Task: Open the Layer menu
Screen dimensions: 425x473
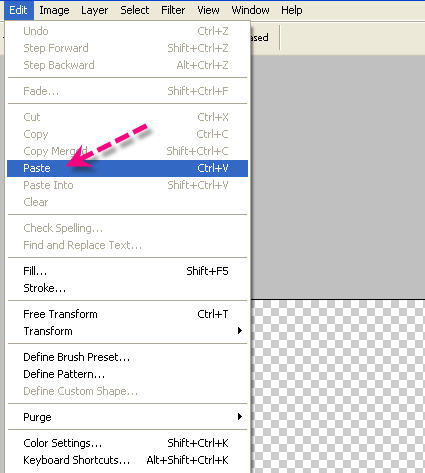Action: (95, 10)
